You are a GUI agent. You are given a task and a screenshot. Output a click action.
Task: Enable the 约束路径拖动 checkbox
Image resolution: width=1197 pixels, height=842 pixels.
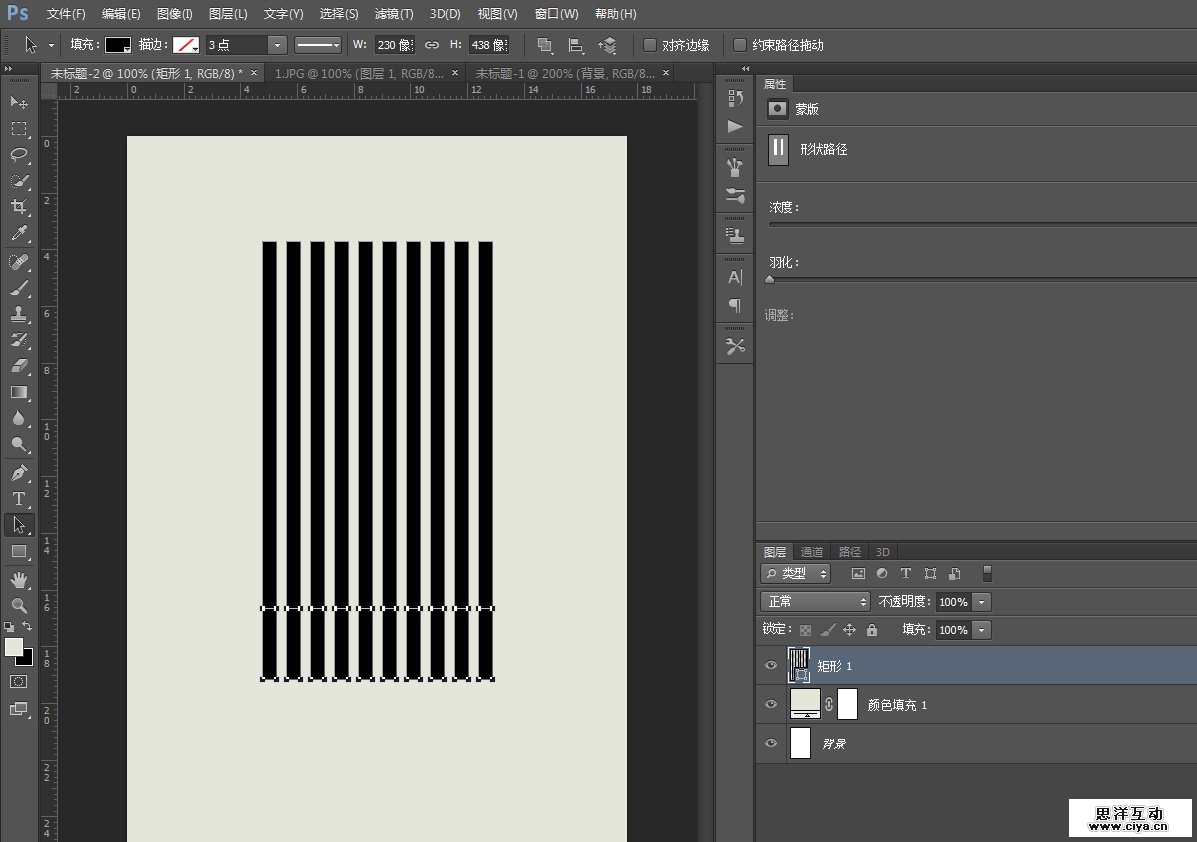[740, 45]
